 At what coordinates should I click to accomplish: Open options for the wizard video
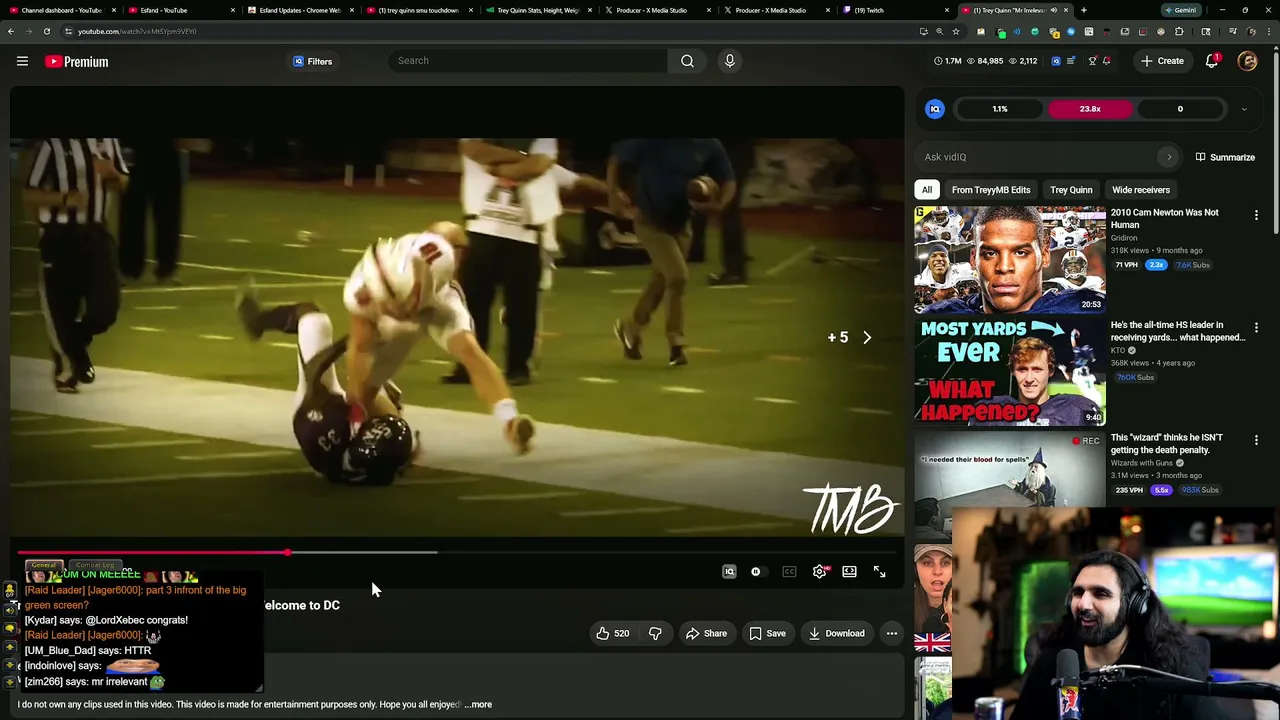[1256, 440]
